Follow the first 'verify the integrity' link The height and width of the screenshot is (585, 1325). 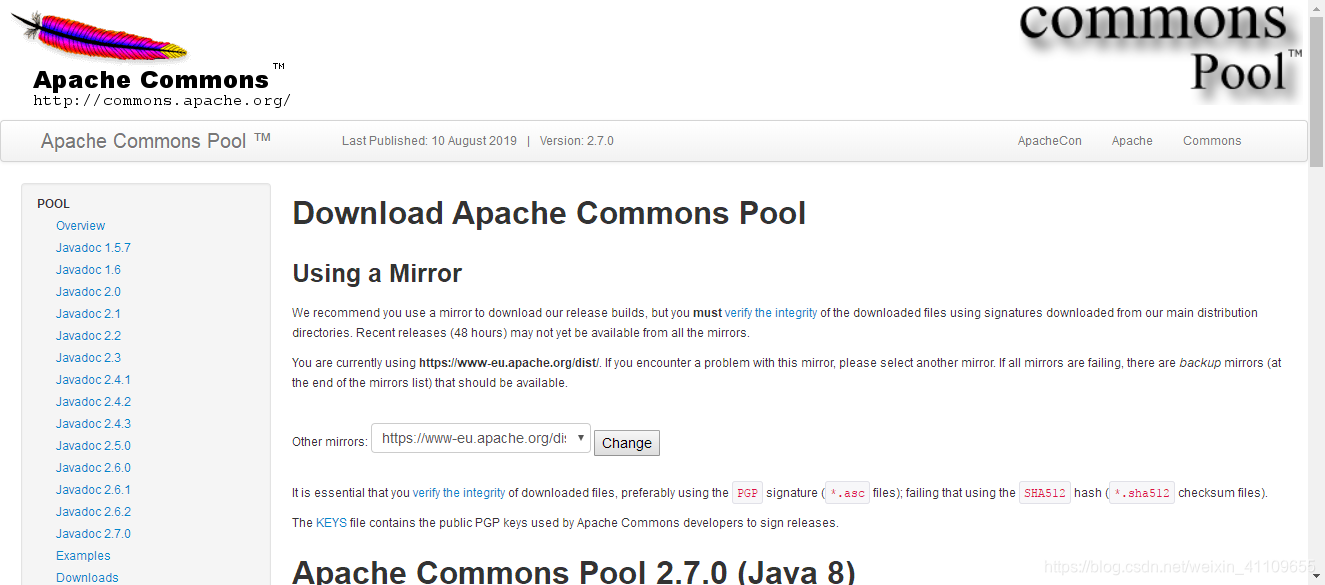click(x=771, y=313)
